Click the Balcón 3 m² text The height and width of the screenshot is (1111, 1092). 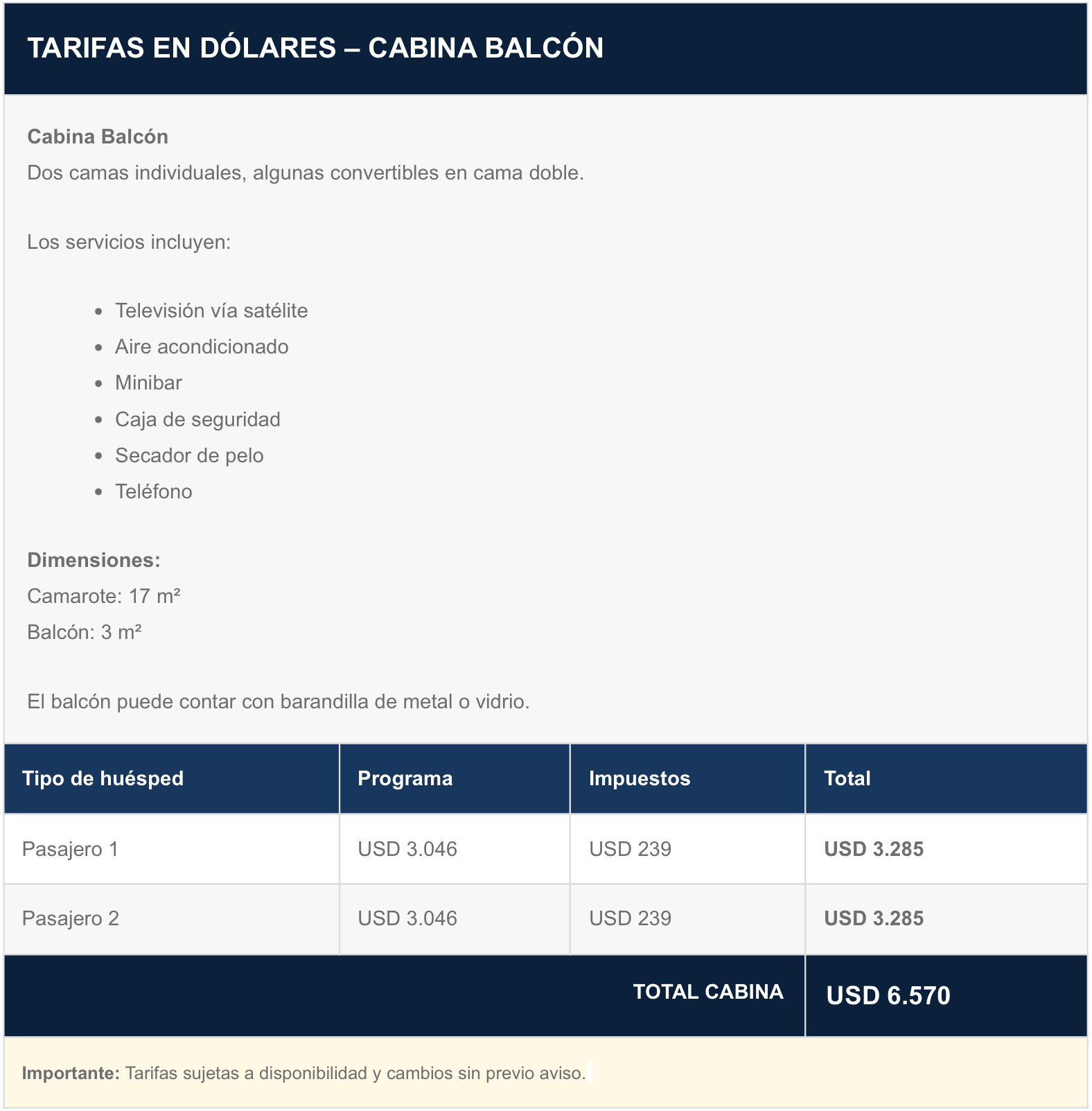point(85,632)
